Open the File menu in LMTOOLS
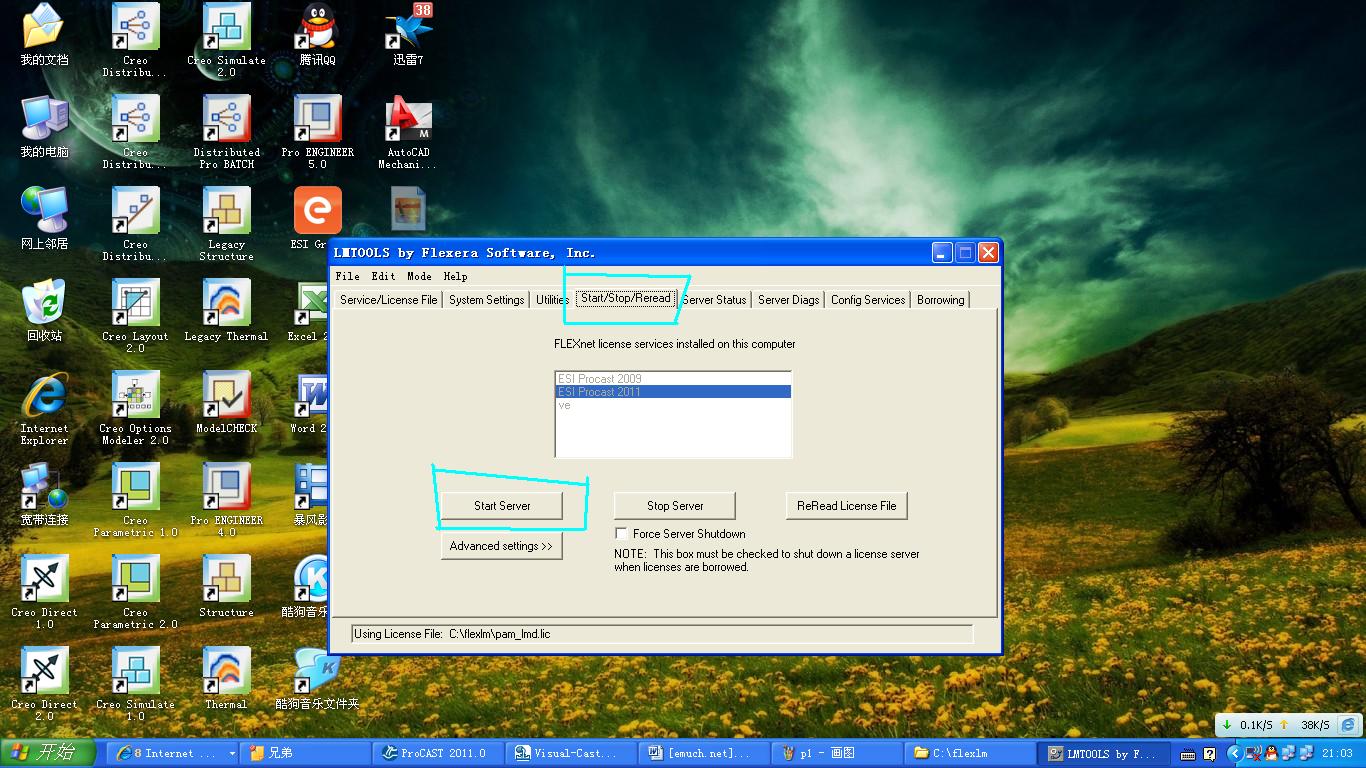This screenshot has height=768, width=1366. 348,276
